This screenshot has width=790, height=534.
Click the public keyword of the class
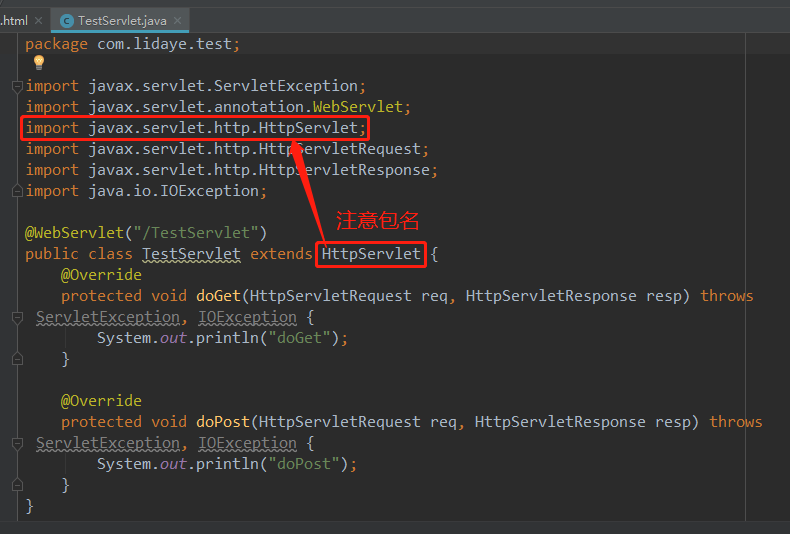pyautogui.click(x=52, y=254)
